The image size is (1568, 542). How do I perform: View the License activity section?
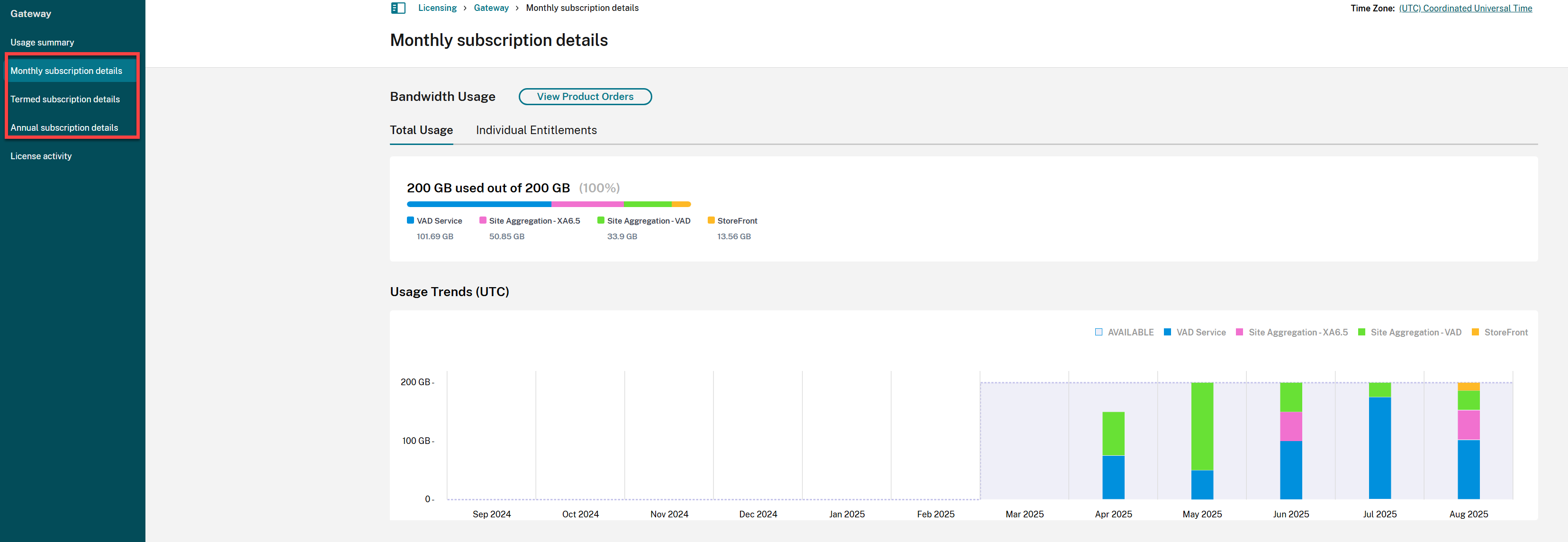tap(41, 156)
